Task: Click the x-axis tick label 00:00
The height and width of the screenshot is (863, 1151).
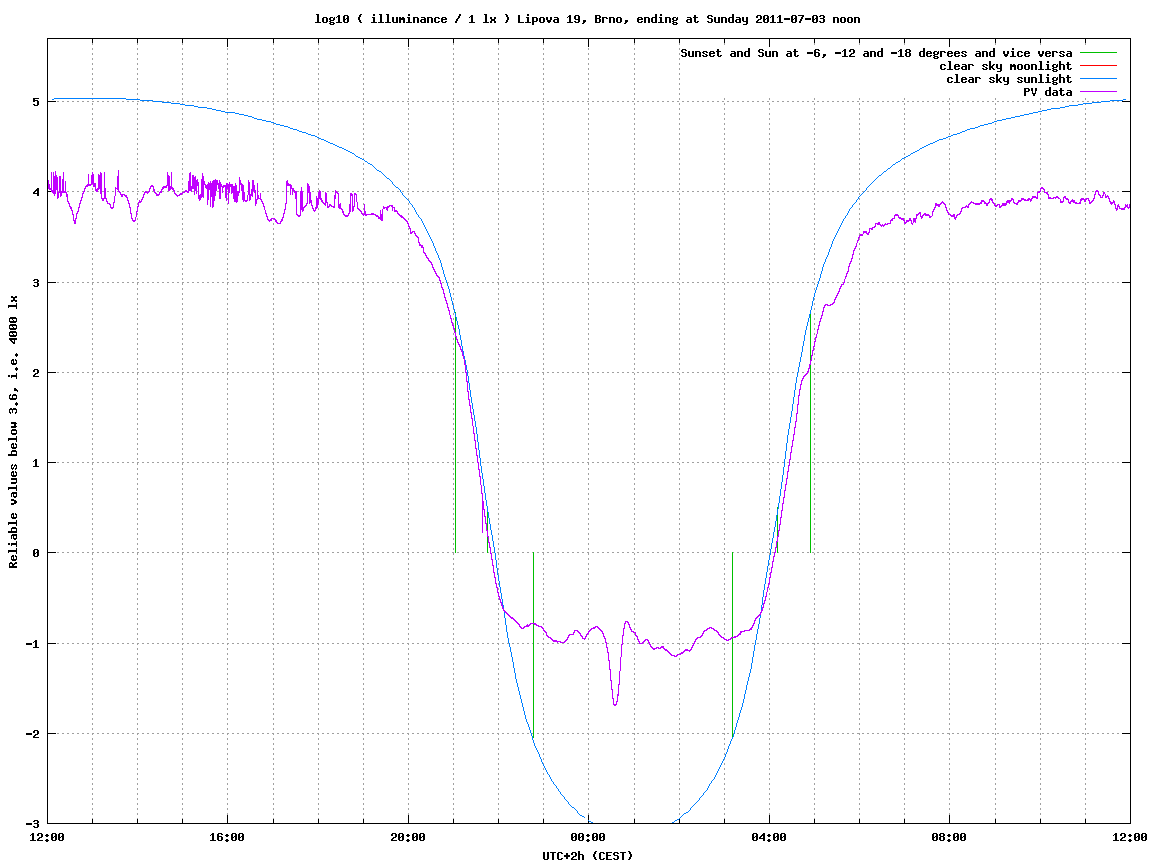Action: point(589,837)
